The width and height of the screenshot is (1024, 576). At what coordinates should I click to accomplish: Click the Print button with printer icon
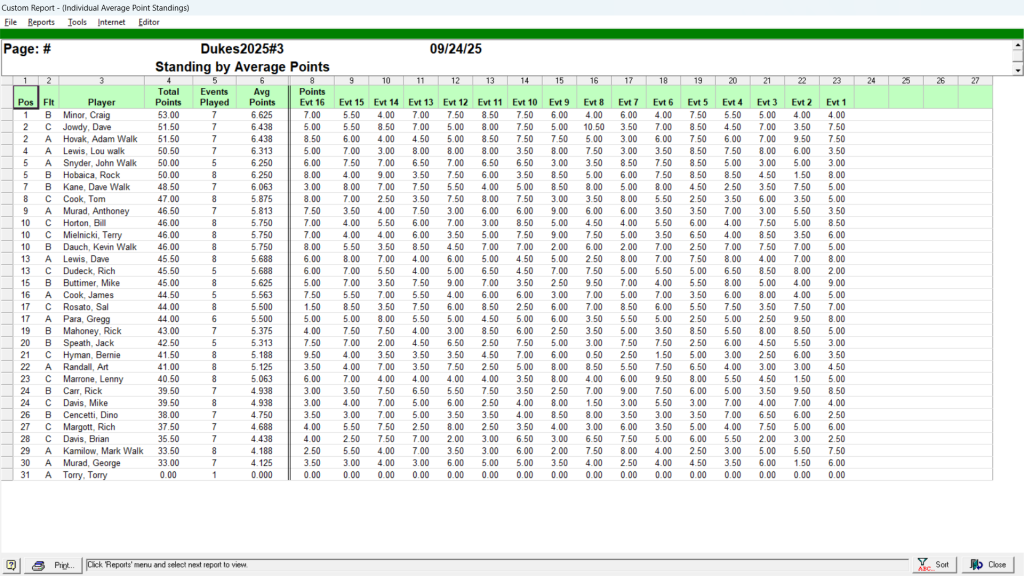(53, 565)
